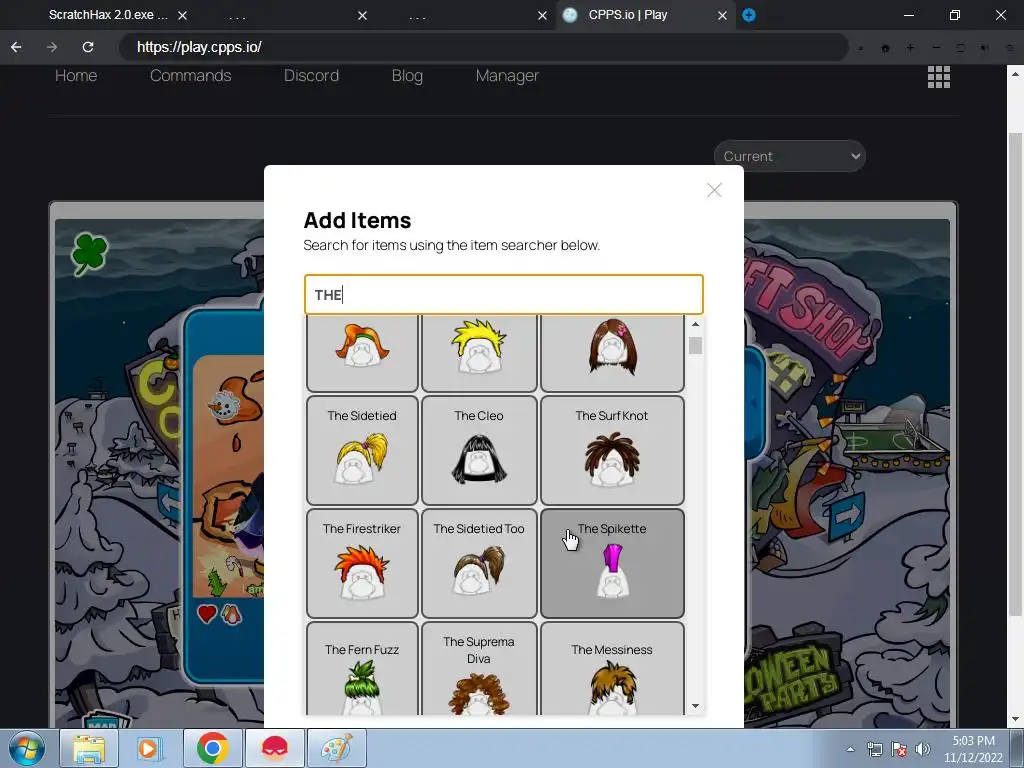Select The Firestriker hair item
This screenshot has height=768, width=1024.
pos(362,563)
